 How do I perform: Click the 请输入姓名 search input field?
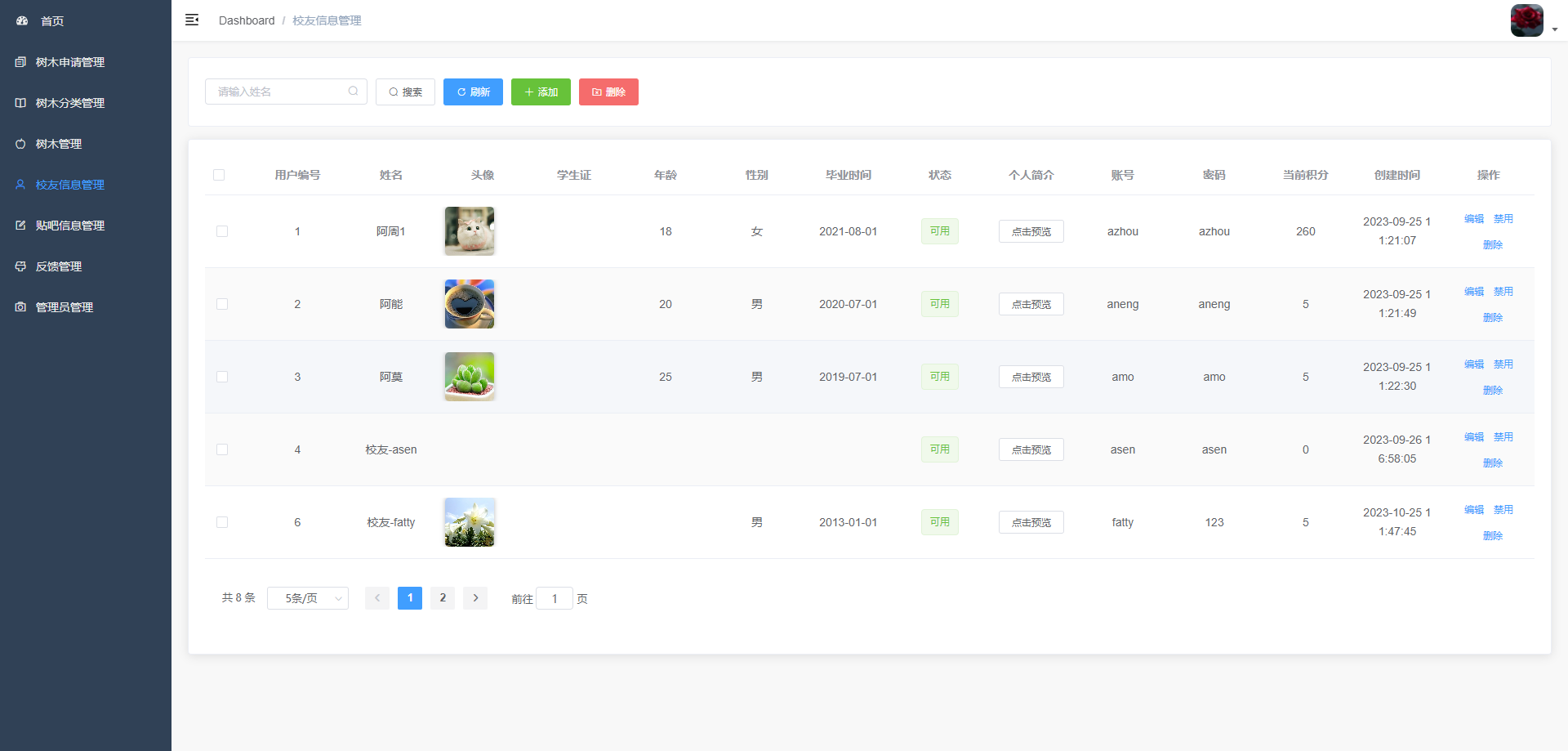278,92
